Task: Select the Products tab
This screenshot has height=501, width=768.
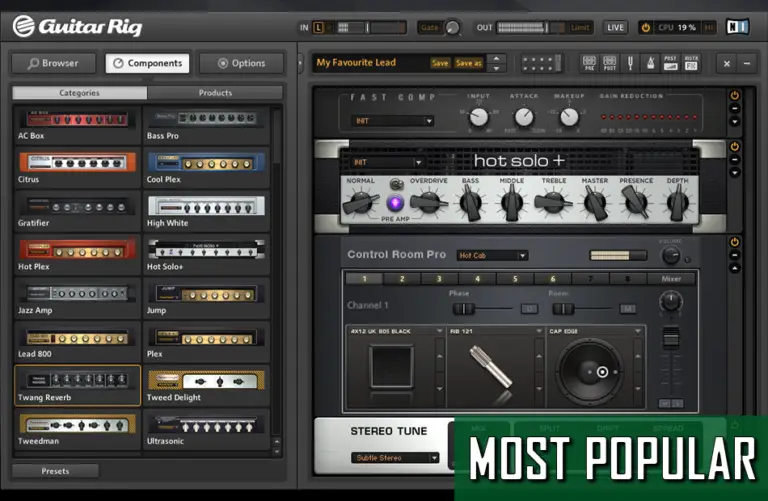Action: [215, 93]
